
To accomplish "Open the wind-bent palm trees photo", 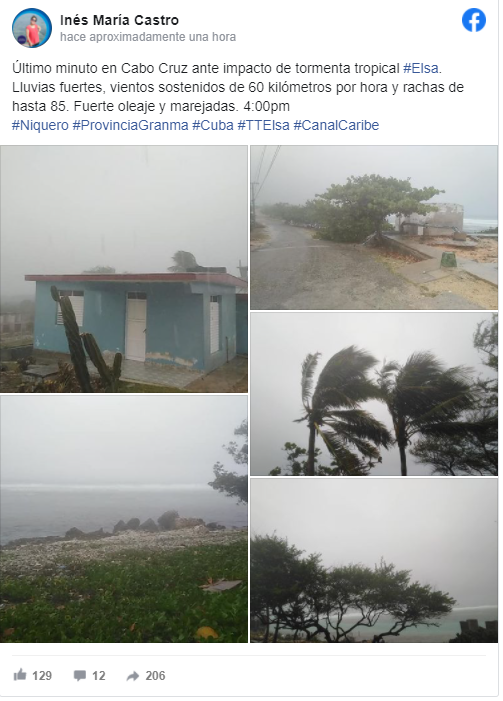I will coord(374,394).
